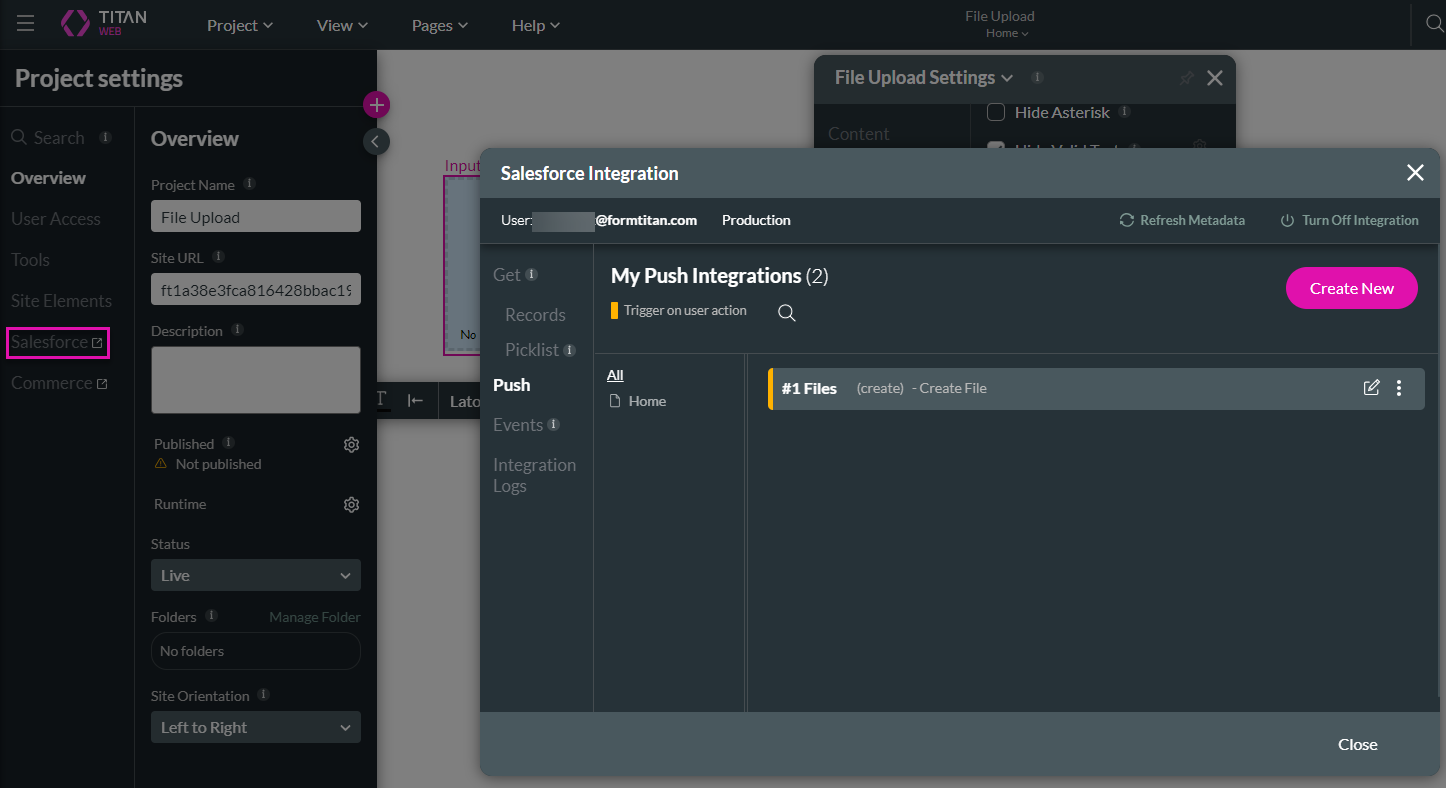Select the All filter link
Screen dimensions: 1446x788
tap(615, 375)
